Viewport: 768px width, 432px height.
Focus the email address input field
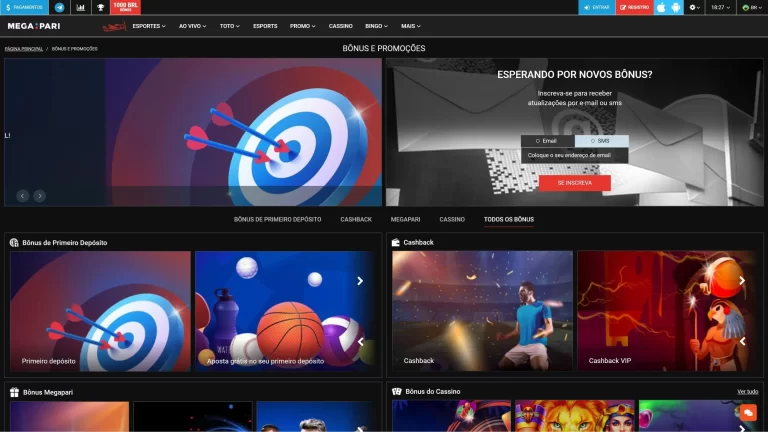(x=575, y=155)
